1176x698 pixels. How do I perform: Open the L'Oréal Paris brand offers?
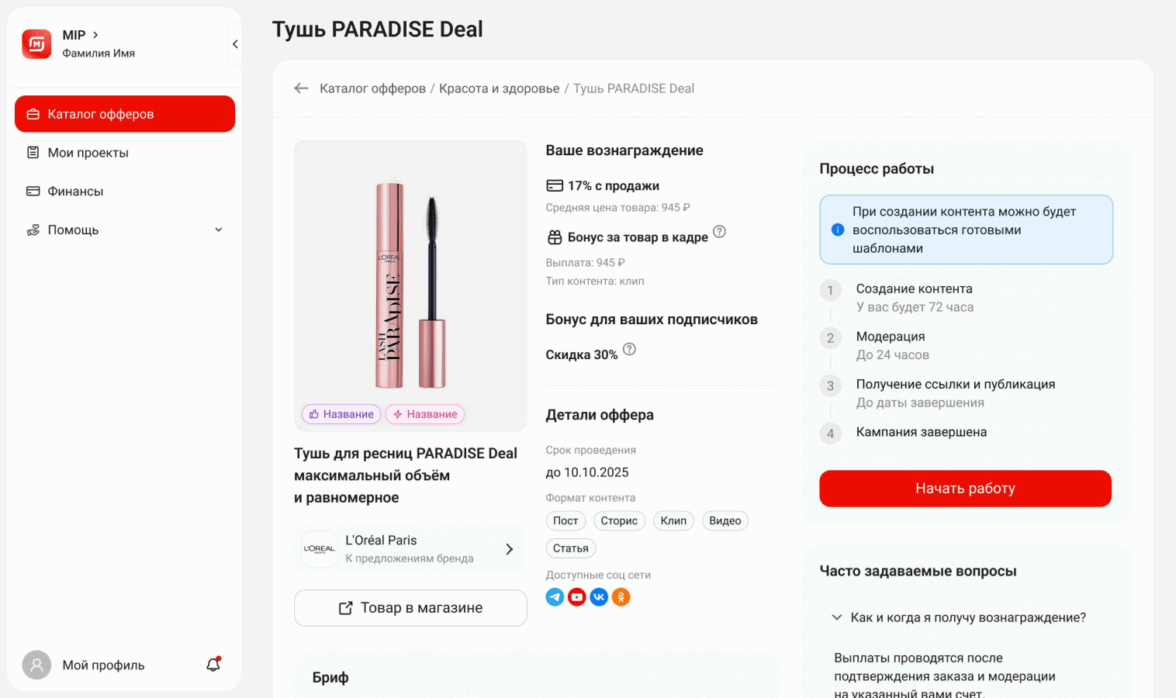(410, 550)
